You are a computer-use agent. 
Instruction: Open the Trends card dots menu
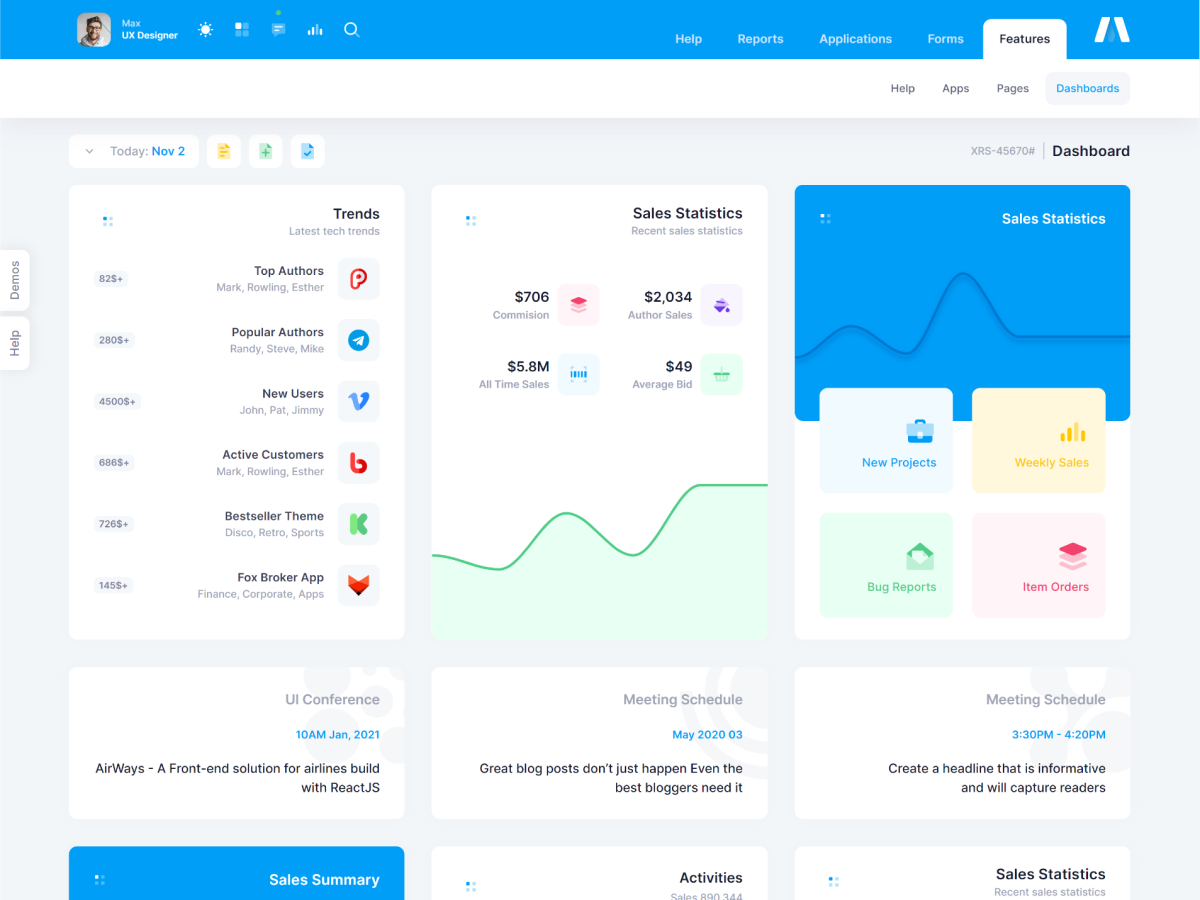(108, 221)
